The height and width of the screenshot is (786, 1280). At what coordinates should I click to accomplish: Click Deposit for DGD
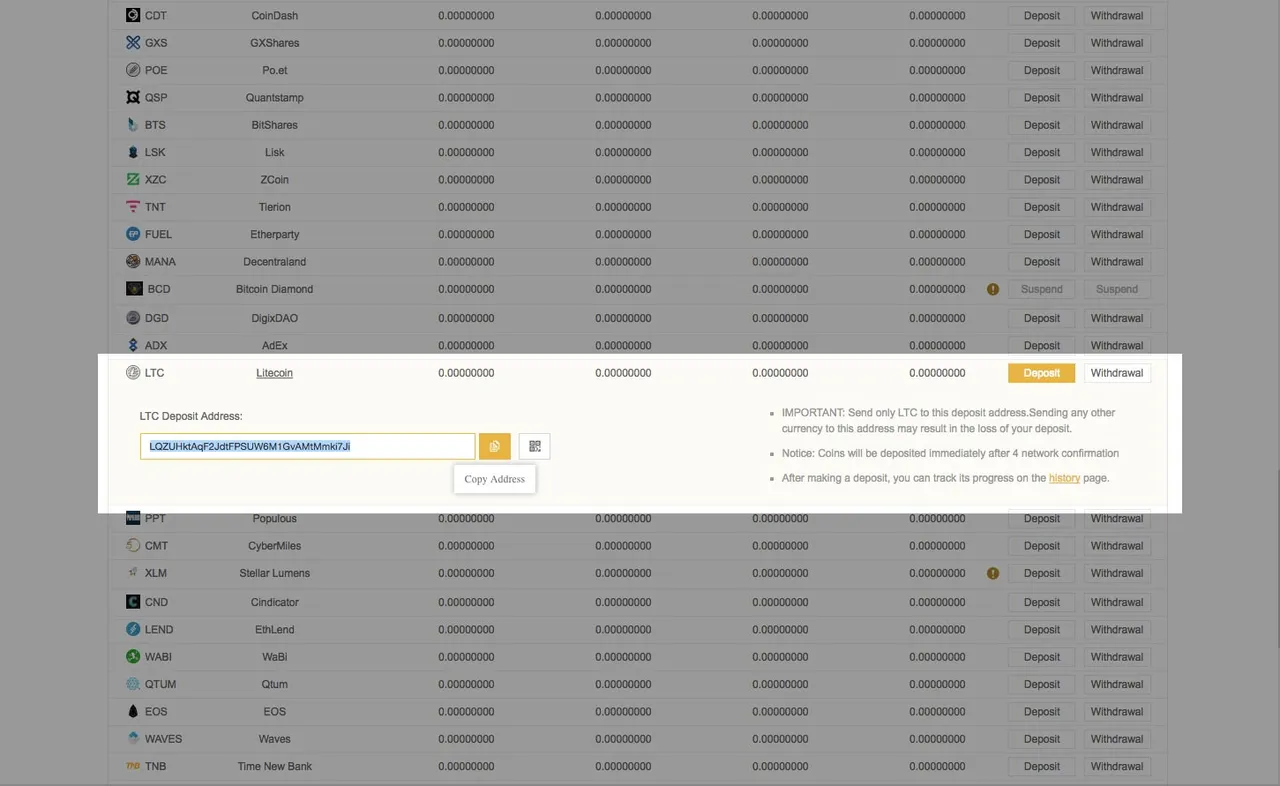(x=1041, y=318)
